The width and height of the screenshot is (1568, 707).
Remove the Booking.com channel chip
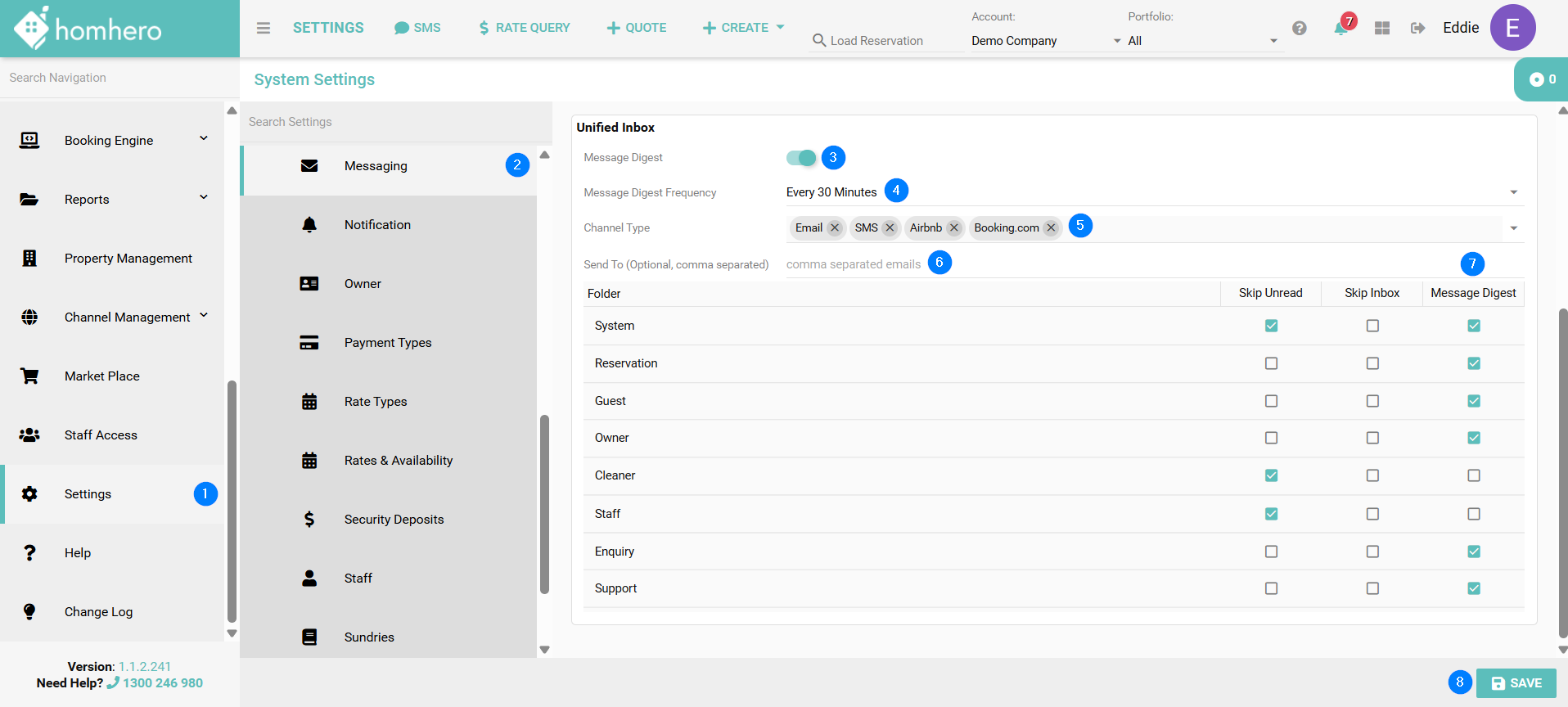(x=1052, y=228)
